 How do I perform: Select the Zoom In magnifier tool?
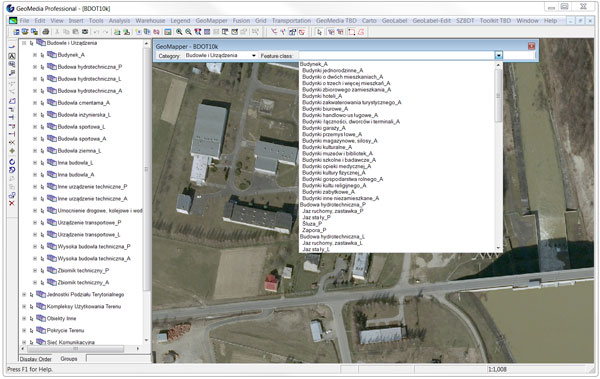(179, 32)
